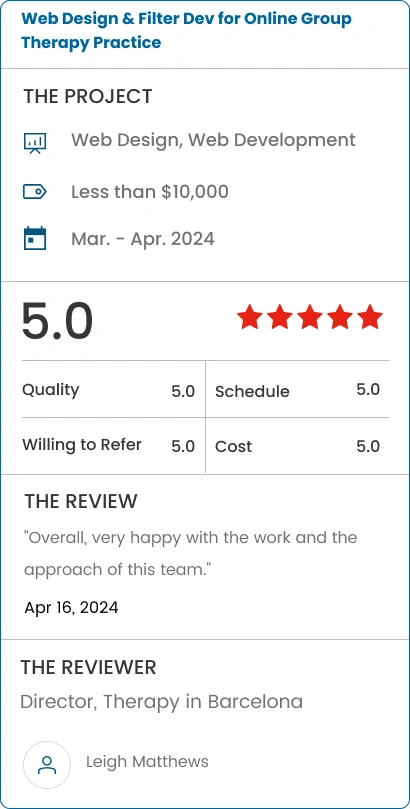
Task: Click the calendar project dates icon
Action: point(35,238)
